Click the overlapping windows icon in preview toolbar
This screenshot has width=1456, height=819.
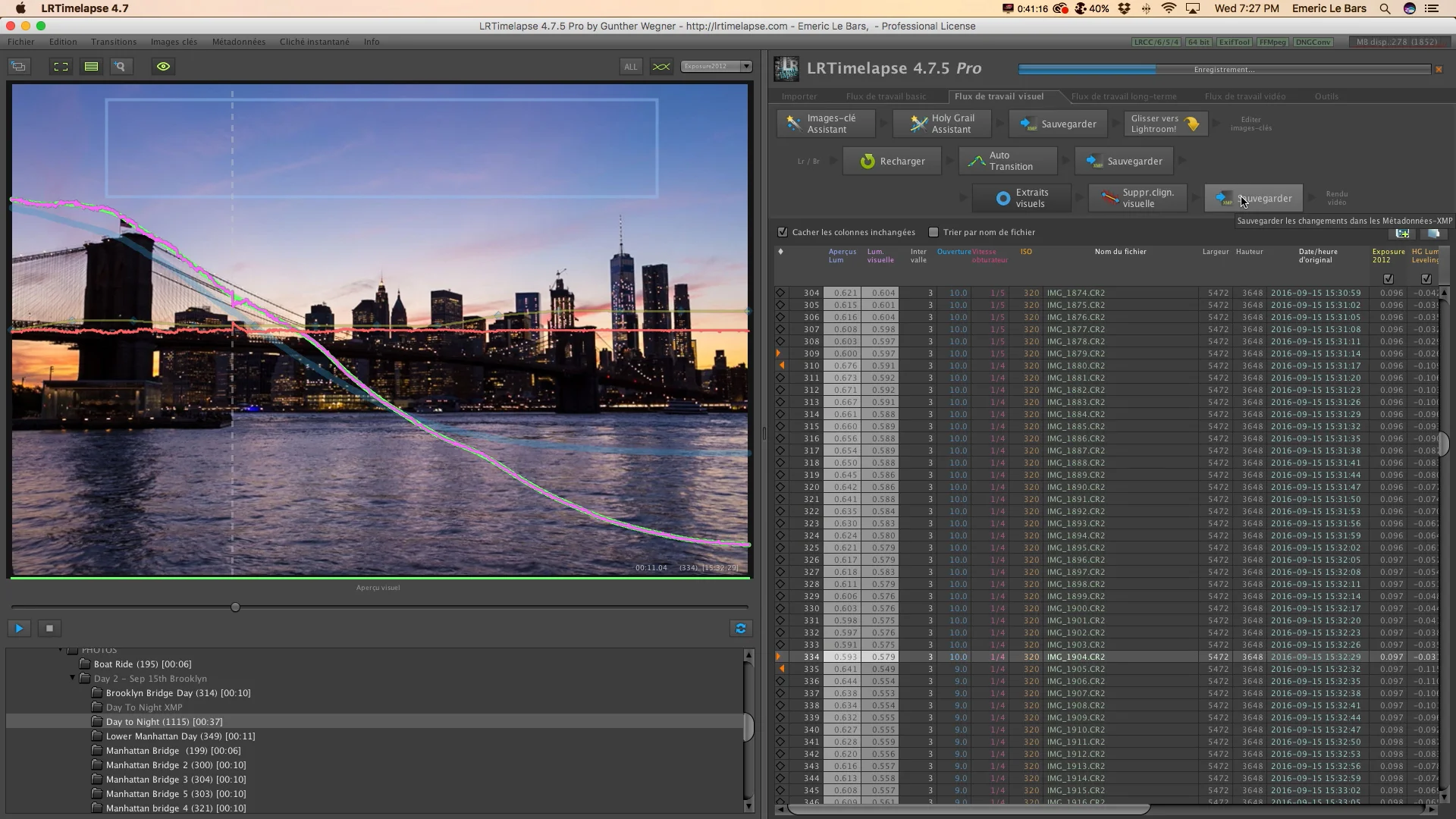click(x=19, y=67)
